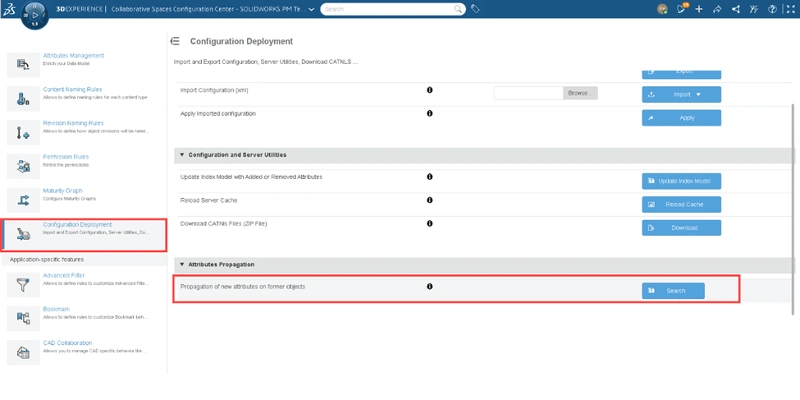Viewport: 800px width, 400px height.
Task: Open Advanced Filter link
Action: pos(64,276)
